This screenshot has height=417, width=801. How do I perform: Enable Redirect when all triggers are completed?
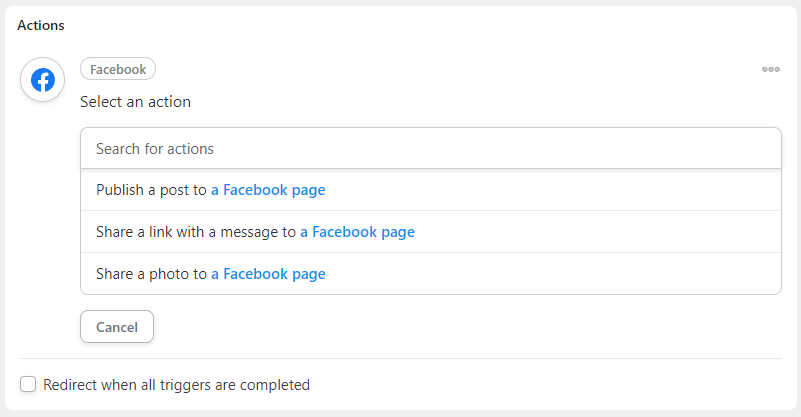click(28, 384)
